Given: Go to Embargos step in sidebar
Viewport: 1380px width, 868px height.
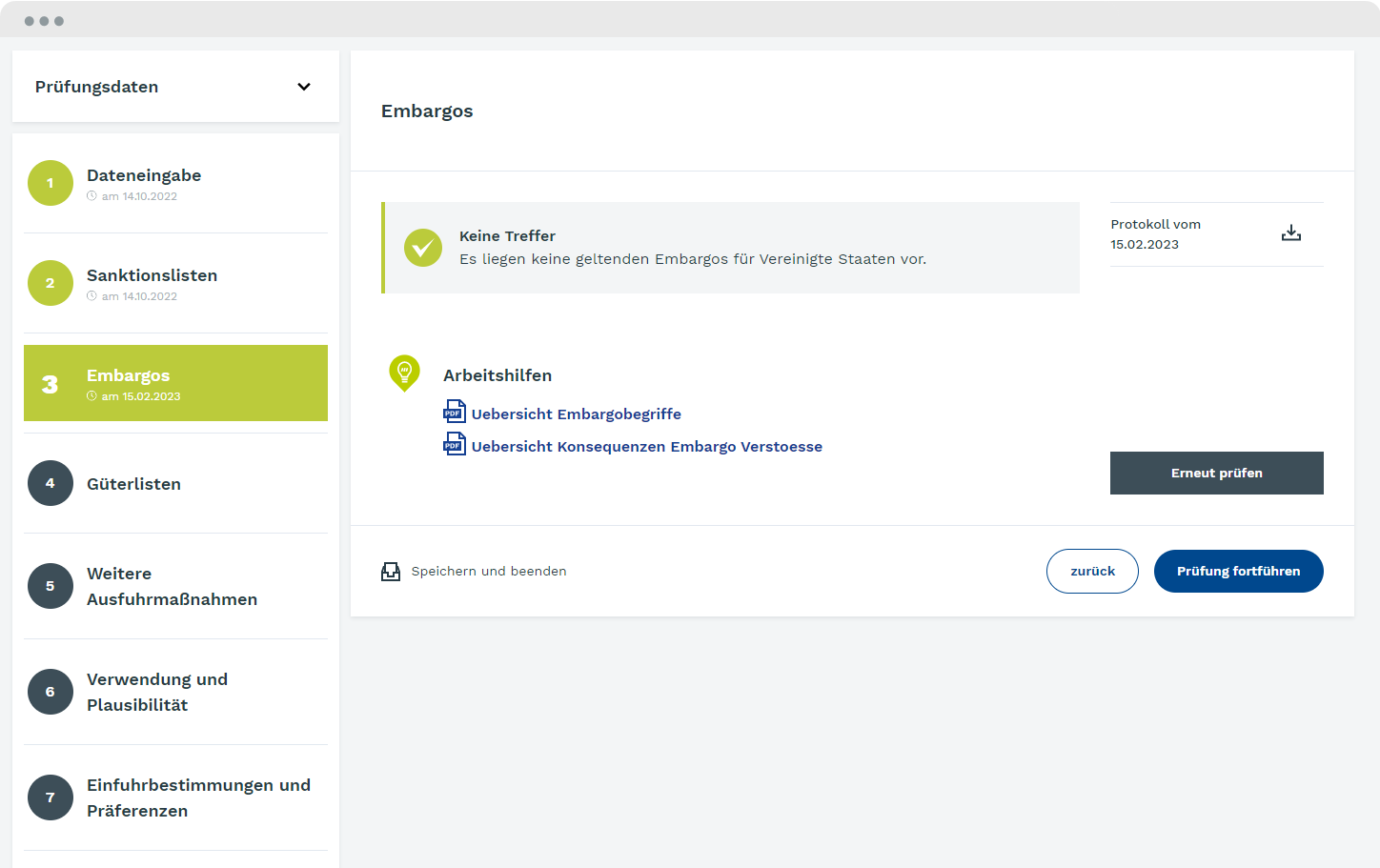Looking at the screenshot, I should [x=175, y=383].
